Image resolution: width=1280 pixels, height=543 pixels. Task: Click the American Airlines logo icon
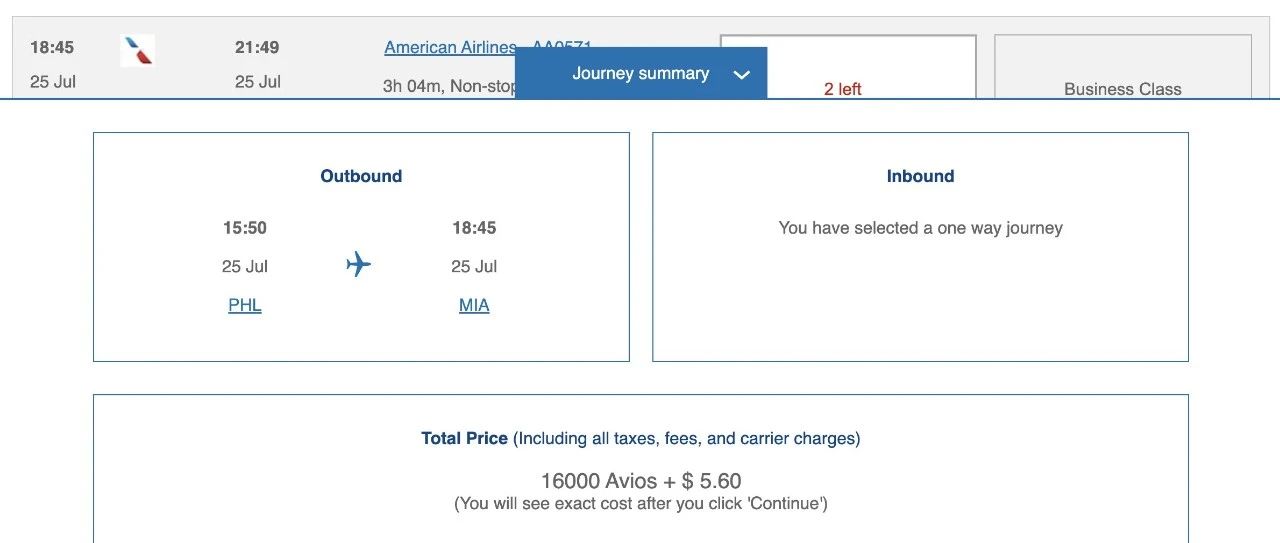[x=137, y=50]
